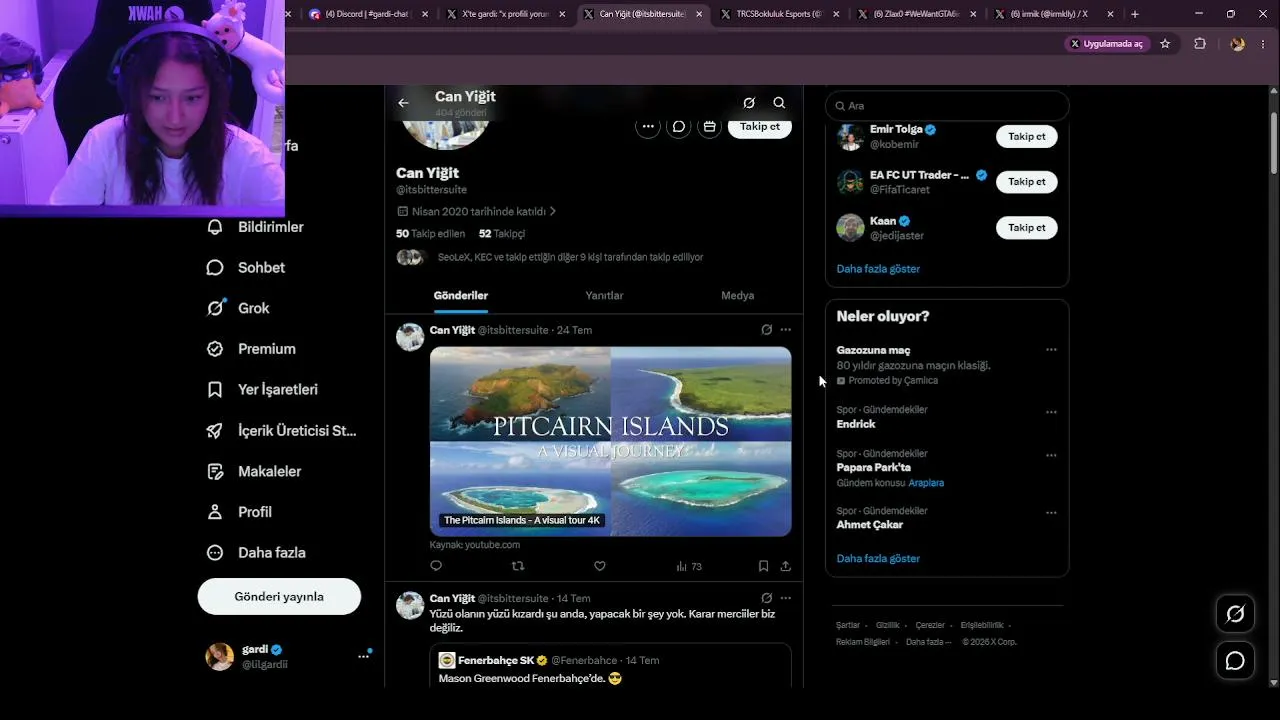Expand the footer Daha fazla menu
This screenshot has width=1280, height=720.
[928, 642]
